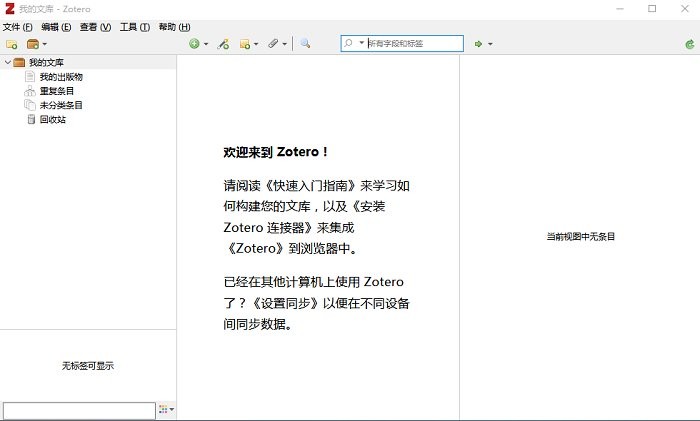Collapse the 我的文库 tree node

[7, 62]
